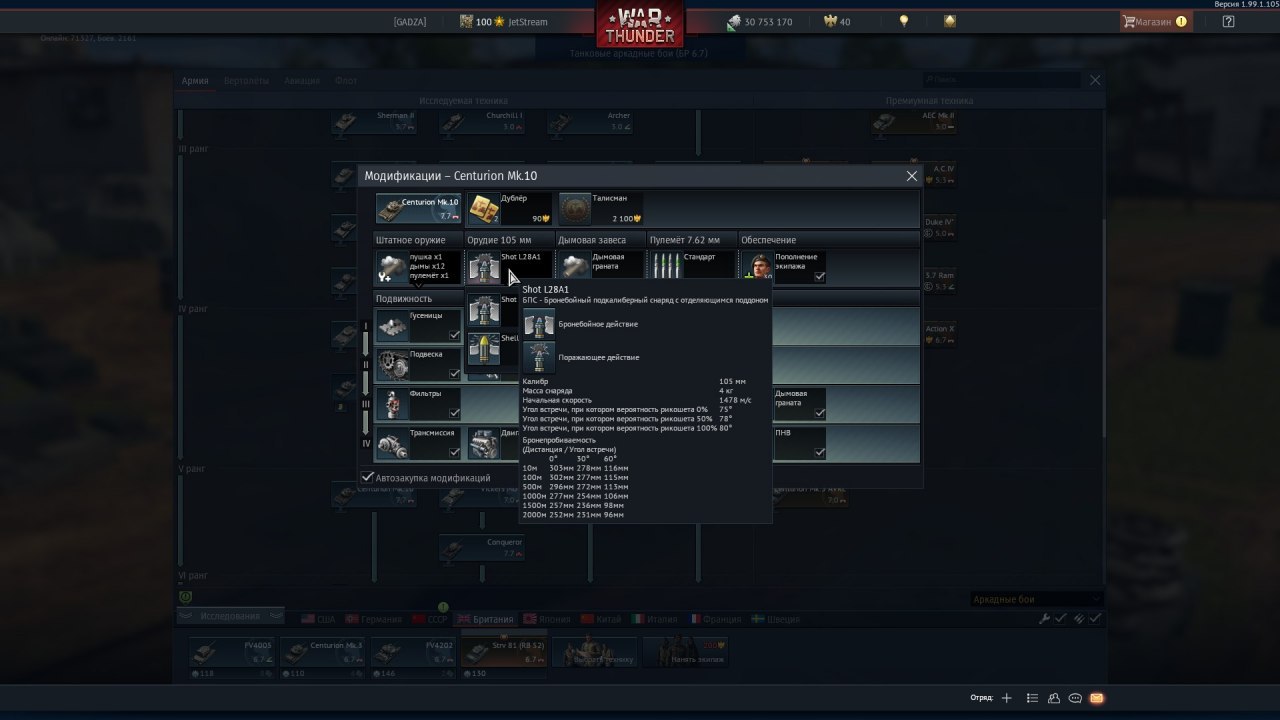
Task: Select the Подвеска suspension modification
Action: 418,365
